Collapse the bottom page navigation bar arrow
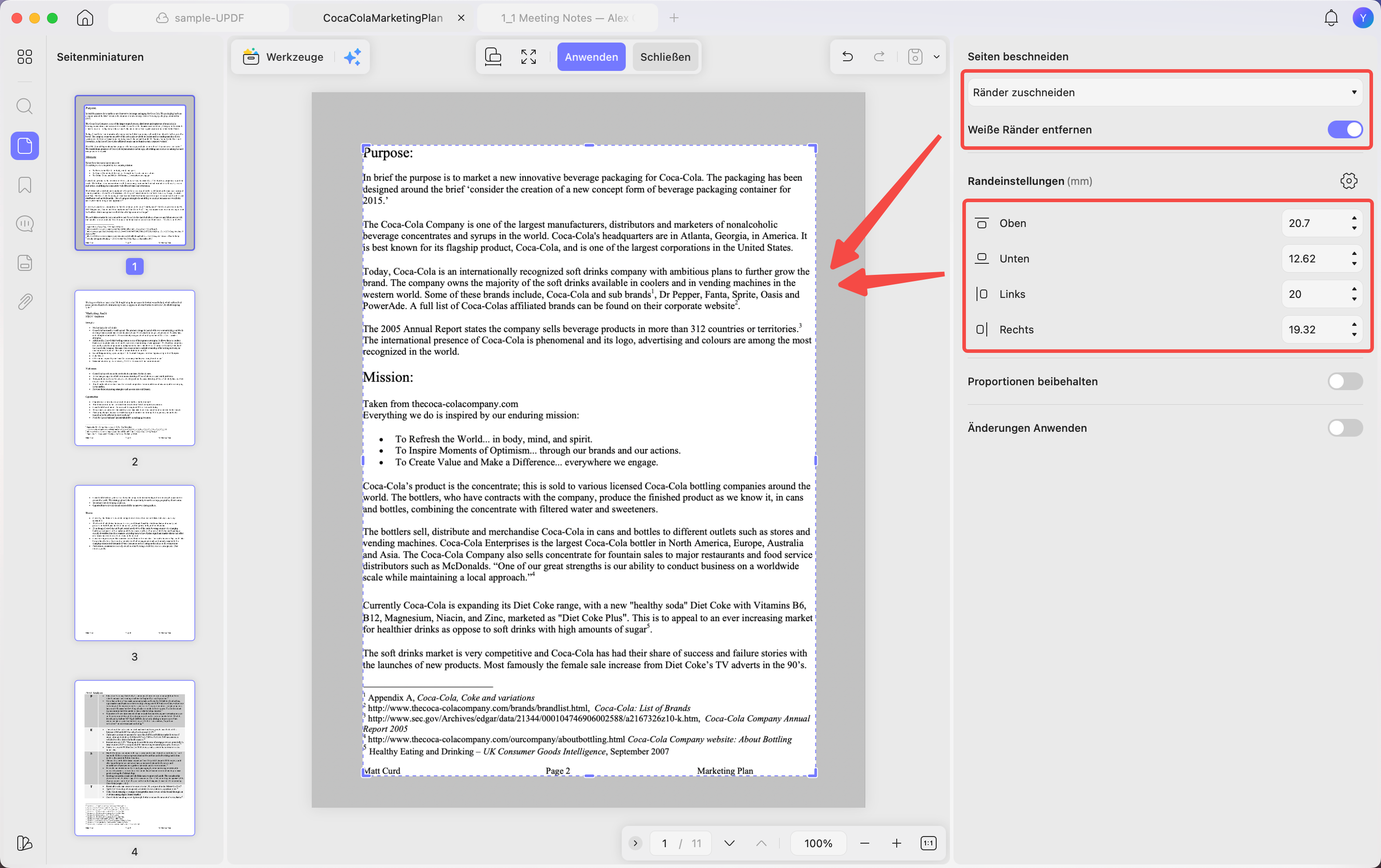This screenshot has height=868, width=1381. [x=636, y=843]
